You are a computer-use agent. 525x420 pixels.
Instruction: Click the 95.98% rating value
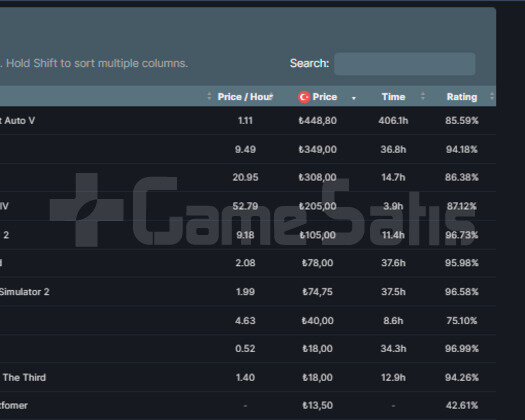click(462, 263)
